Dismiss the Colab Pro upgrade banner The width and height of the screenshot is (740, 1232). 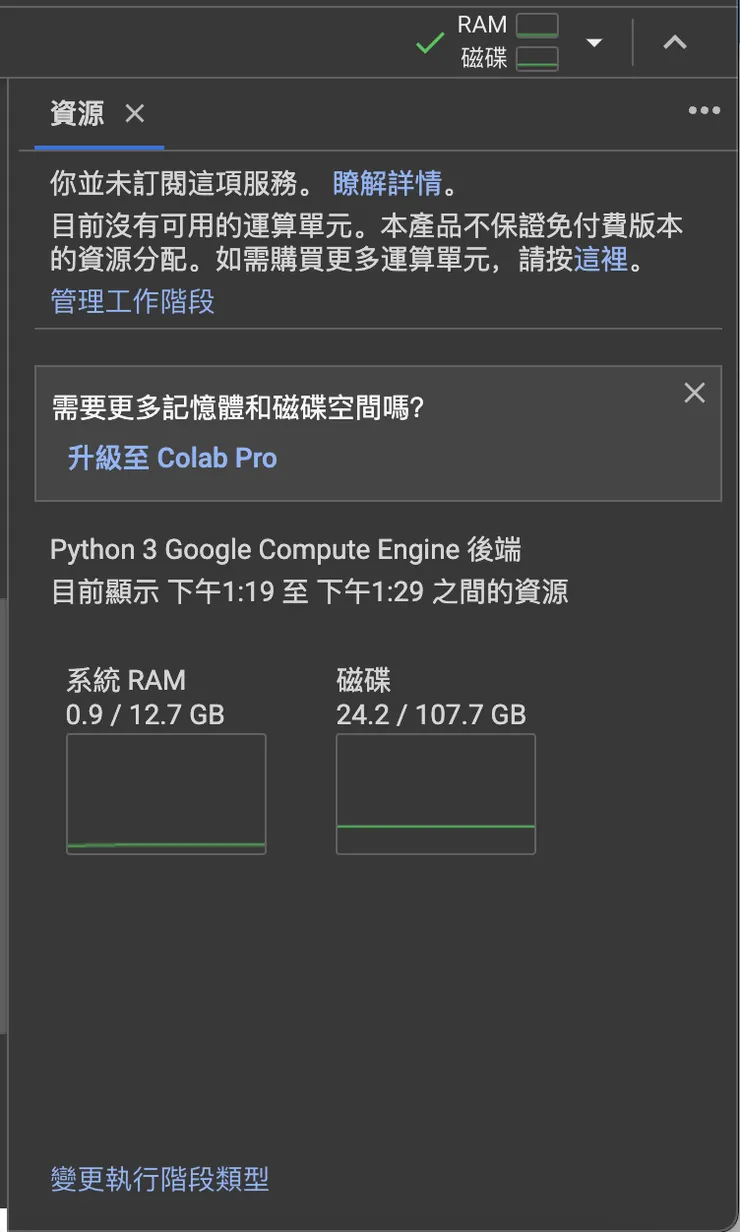[x=694, y=393]
